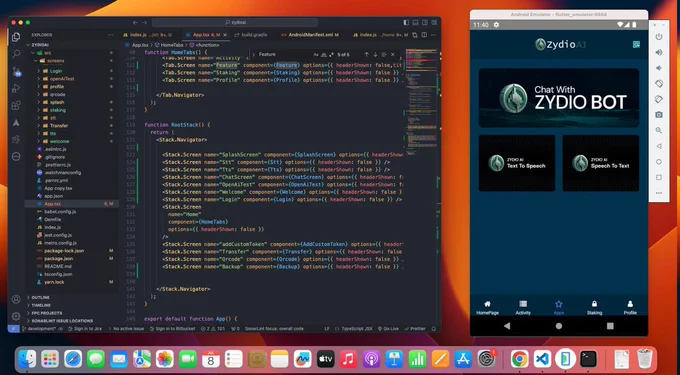Click the find widget next match arrow

pyautogui.click(x=375, y=55)
